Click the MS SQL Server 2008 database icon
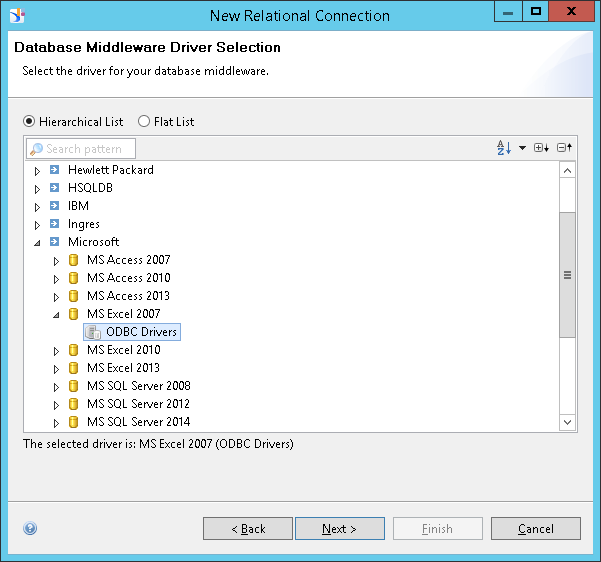Viewport: 601px width, 562px height. pos(74,386)
